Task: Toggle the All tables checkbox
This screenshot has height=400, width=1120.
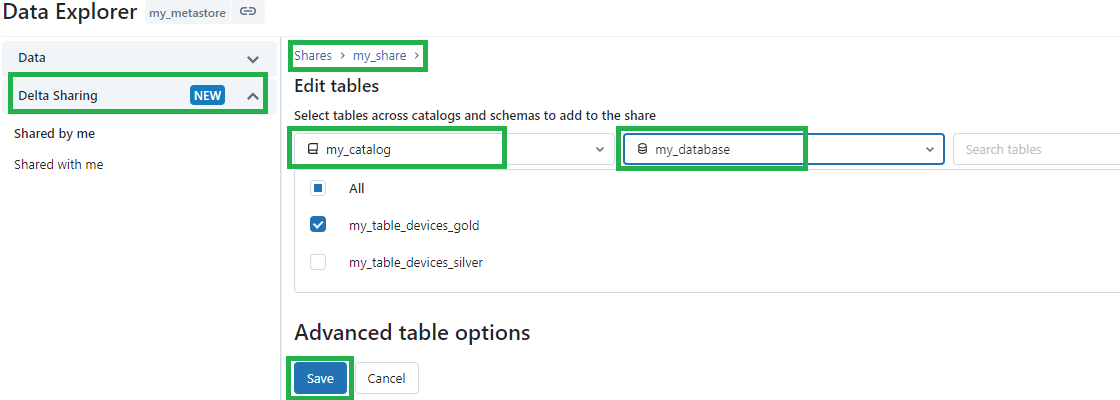Action: pyautogui.click(x=318, y=189)
